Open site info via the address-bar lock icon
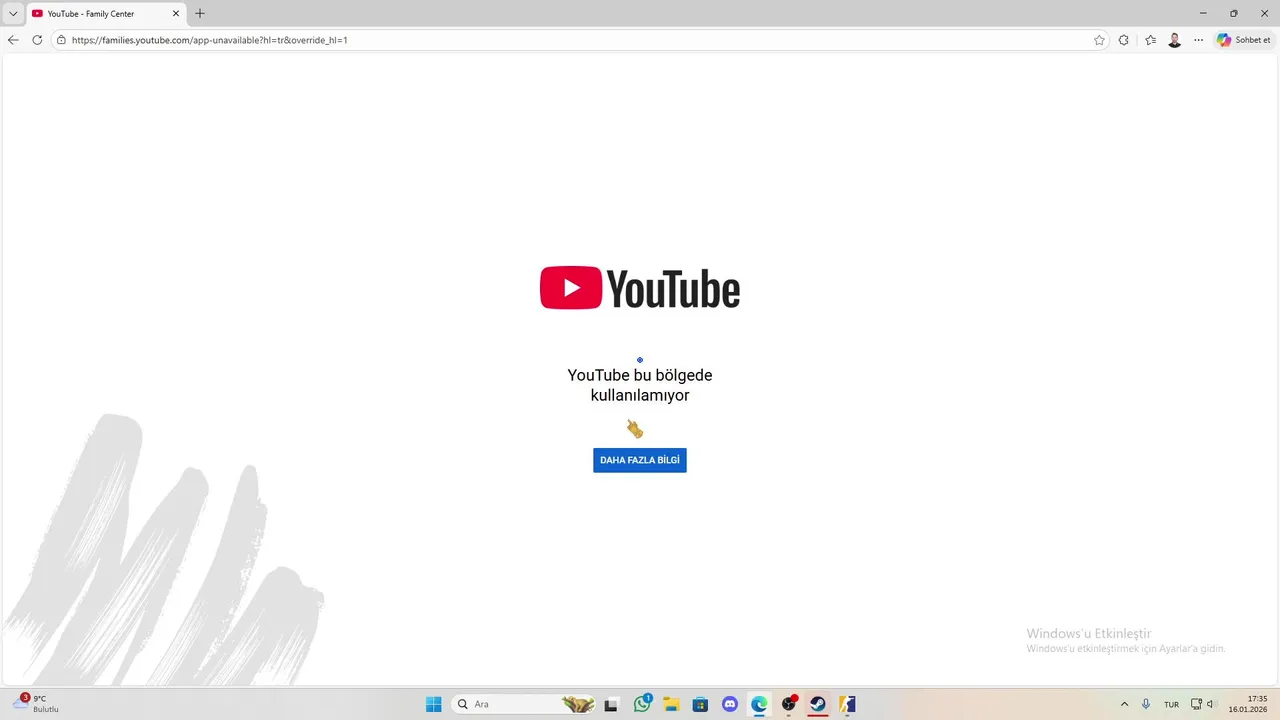This screenshot has width=1280, height=720. 61,40
